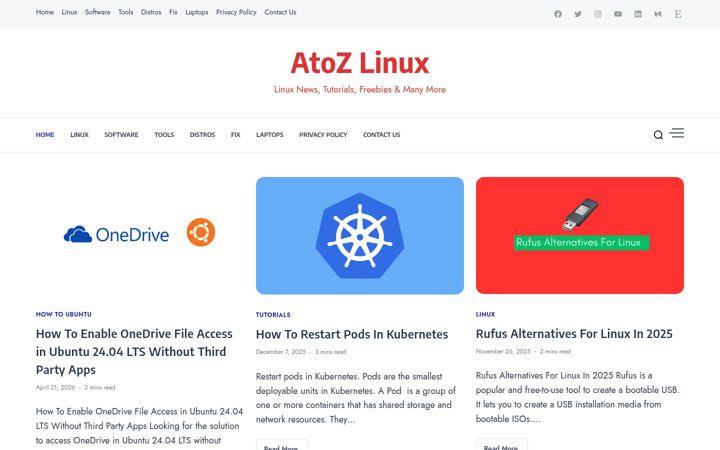Open the Instagram social icon
This screenshot has height=450, width=720.
tap(598, 14)
